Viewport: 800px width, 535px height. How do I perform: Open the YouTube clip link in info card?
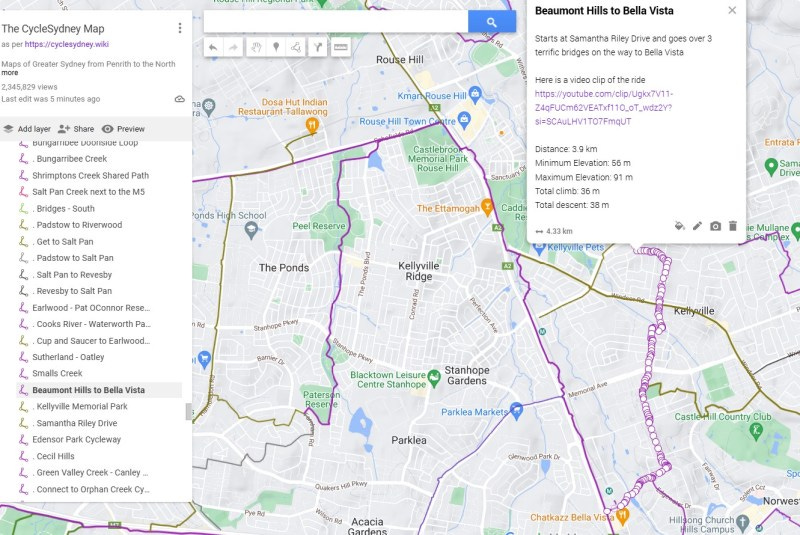point(604,108)
